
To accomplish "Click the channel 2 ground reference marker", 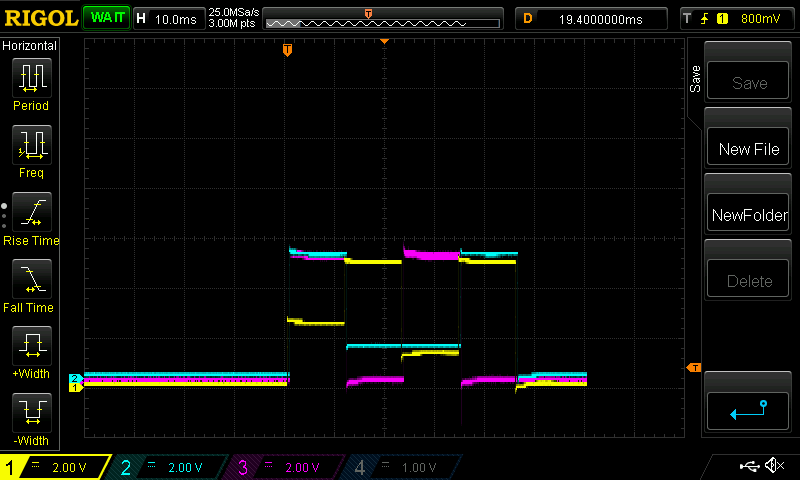I will pyautogui.click(x=75, y=378).
